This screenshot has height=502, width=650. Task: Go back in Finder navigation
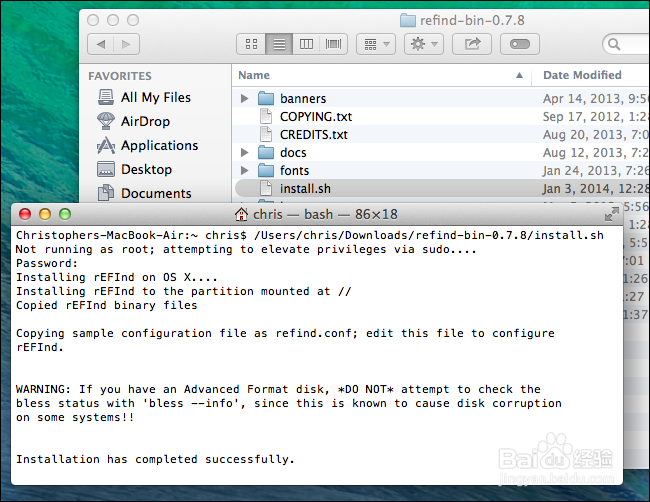pos(101,44)
